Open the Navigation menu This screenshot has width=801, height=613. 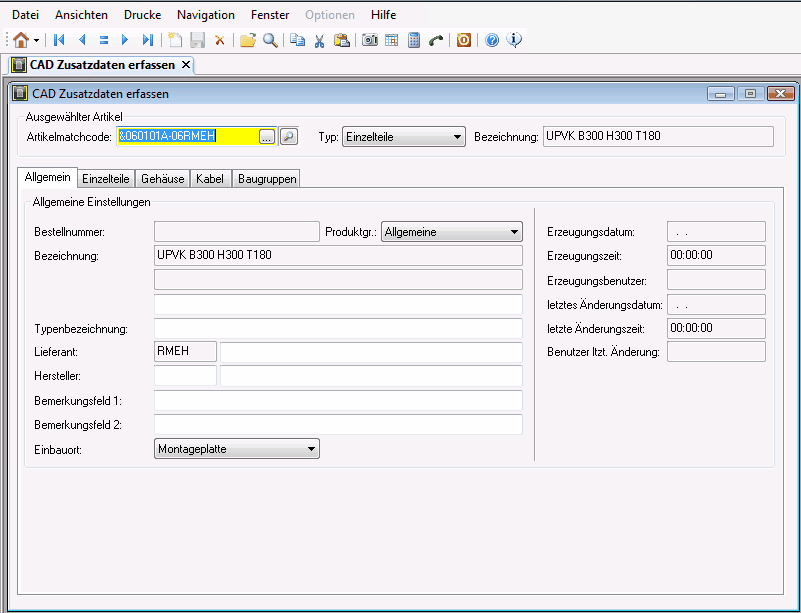pyautogui.click(x=206, y=15)
